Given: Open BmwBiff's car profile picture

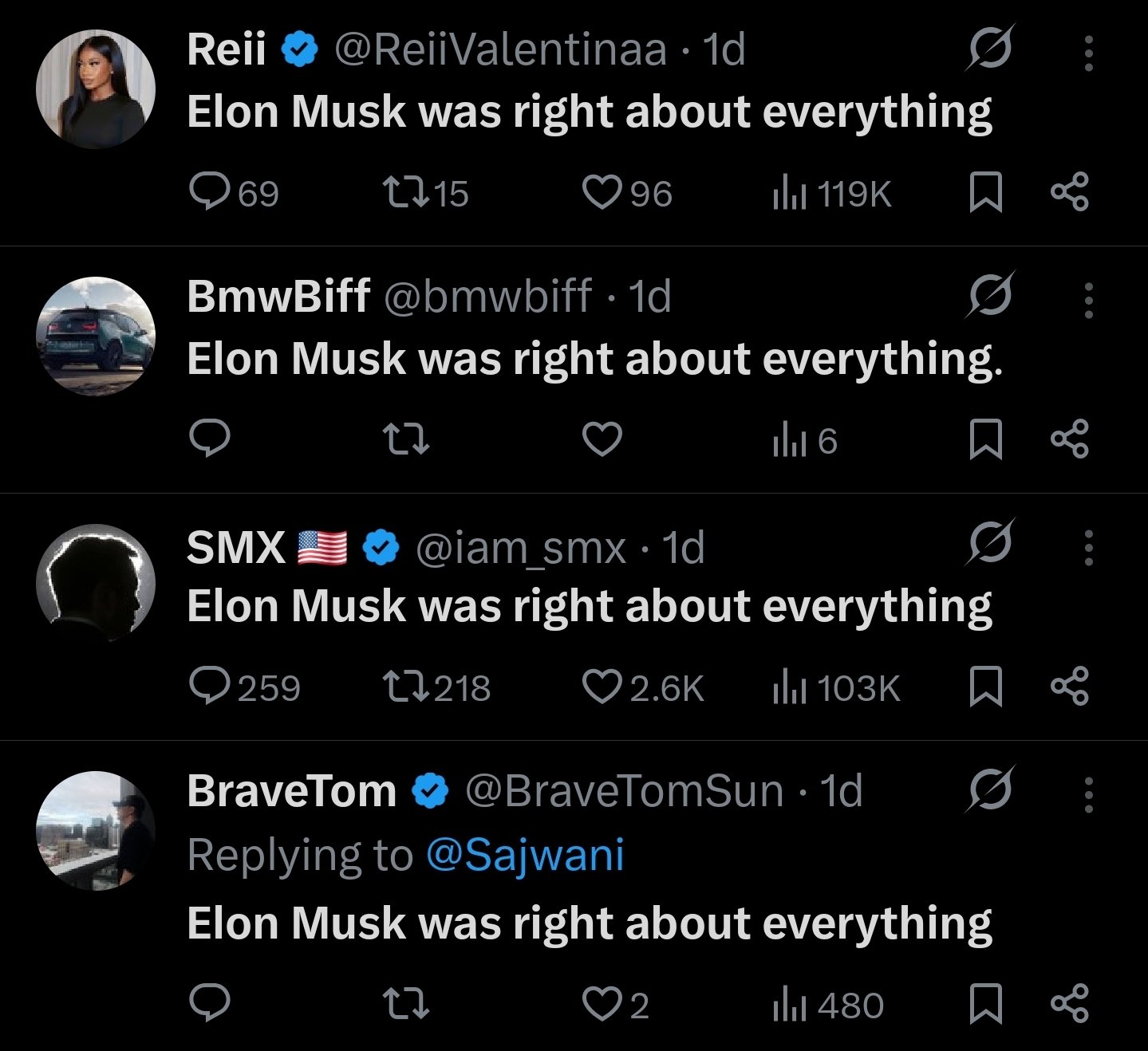Looking at the screenshot, I should coord(96,336).
